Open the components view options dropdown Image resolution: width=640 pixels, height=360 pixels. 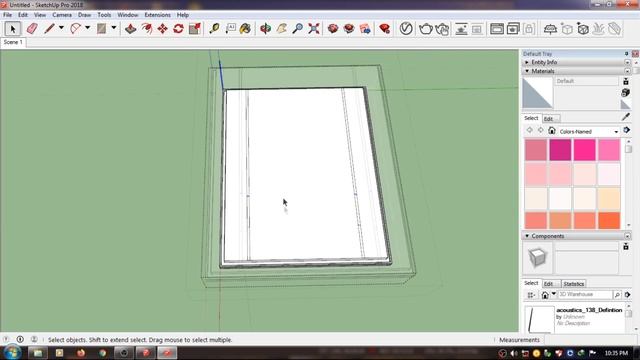pos(531,295)
